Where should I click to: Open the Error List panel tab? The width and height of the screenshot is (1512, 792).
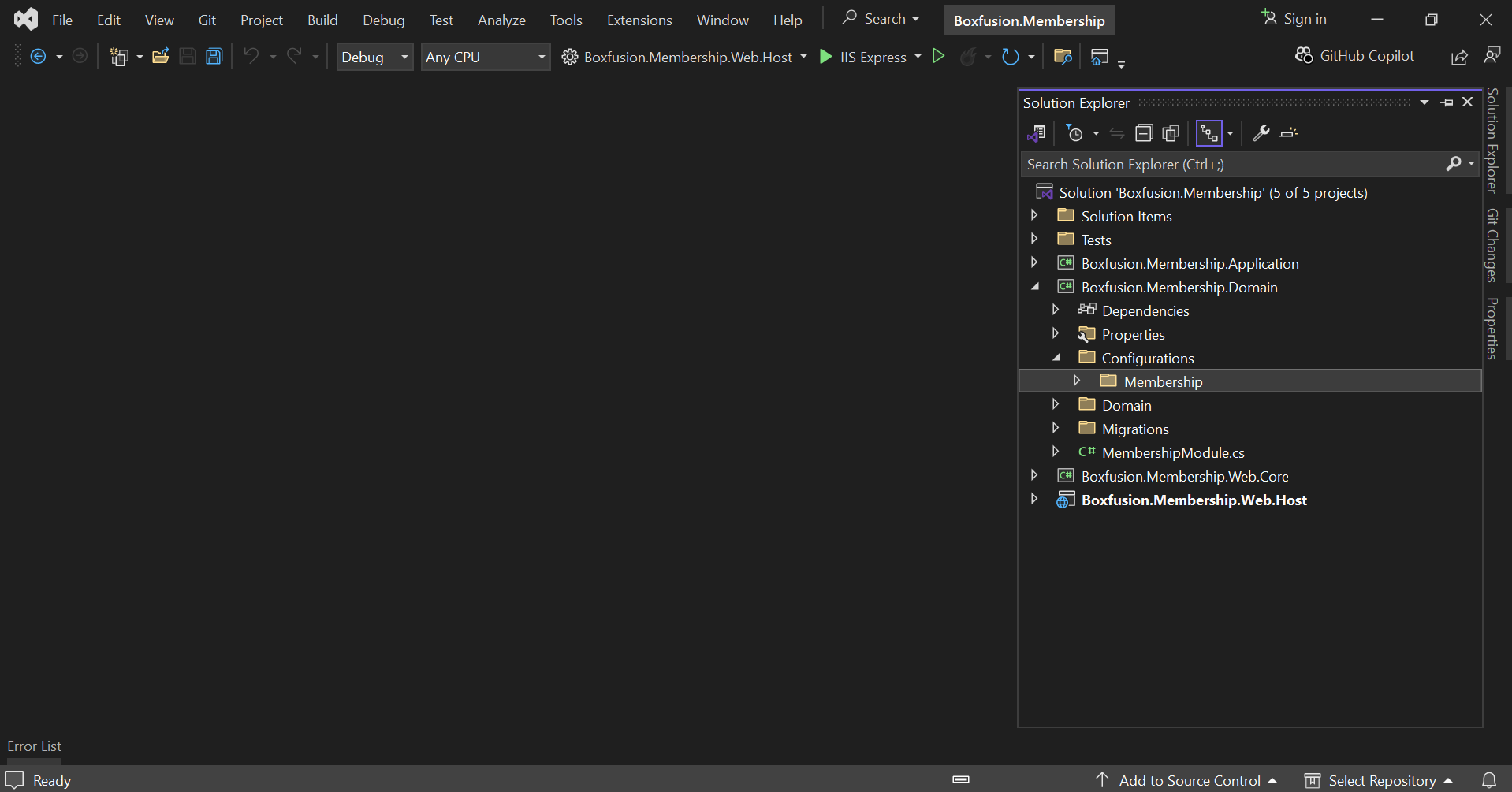34,746
